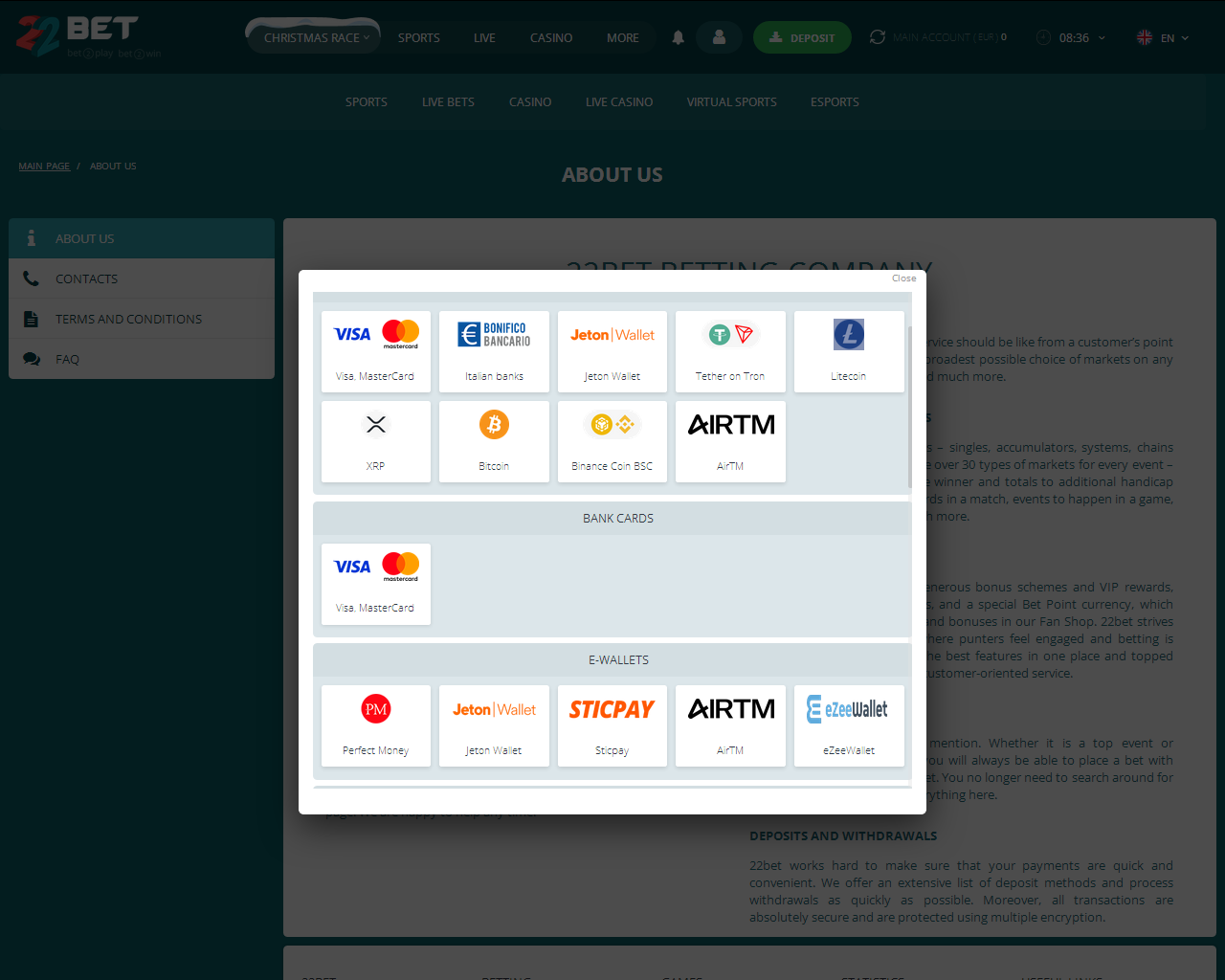
Task: Select AirTM tile in top section
Action: [x=730, y=441]
